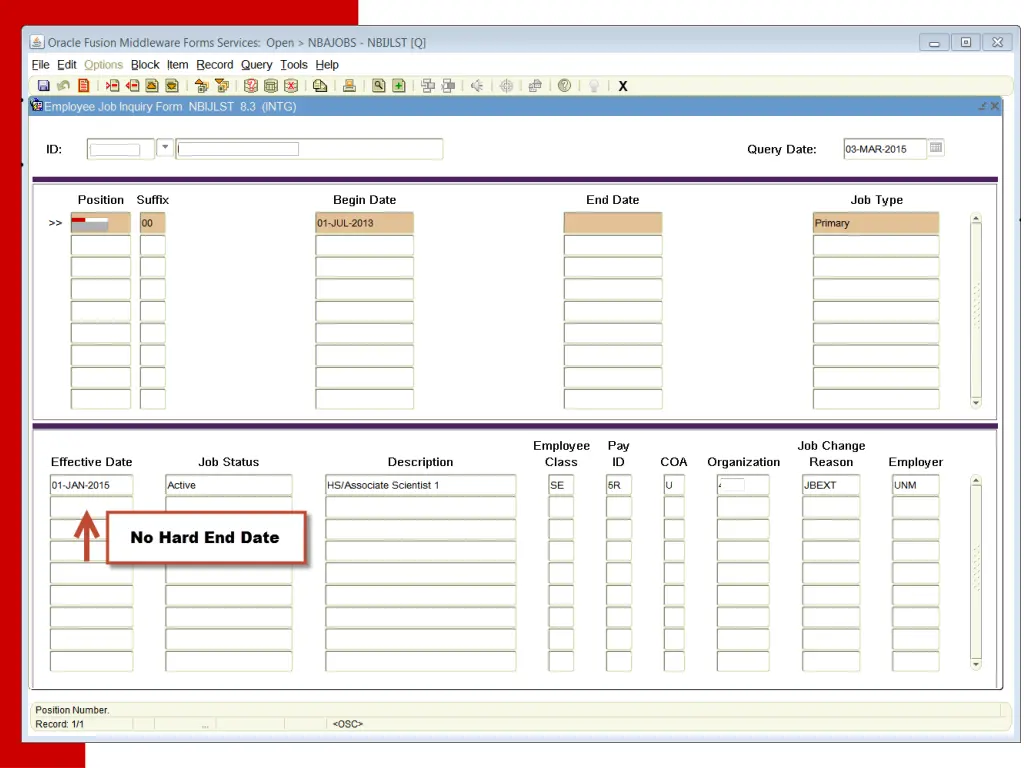Open the grayed Options menu
The height and width of the screenshot is (768, 1024).
[x=103, y=65]
